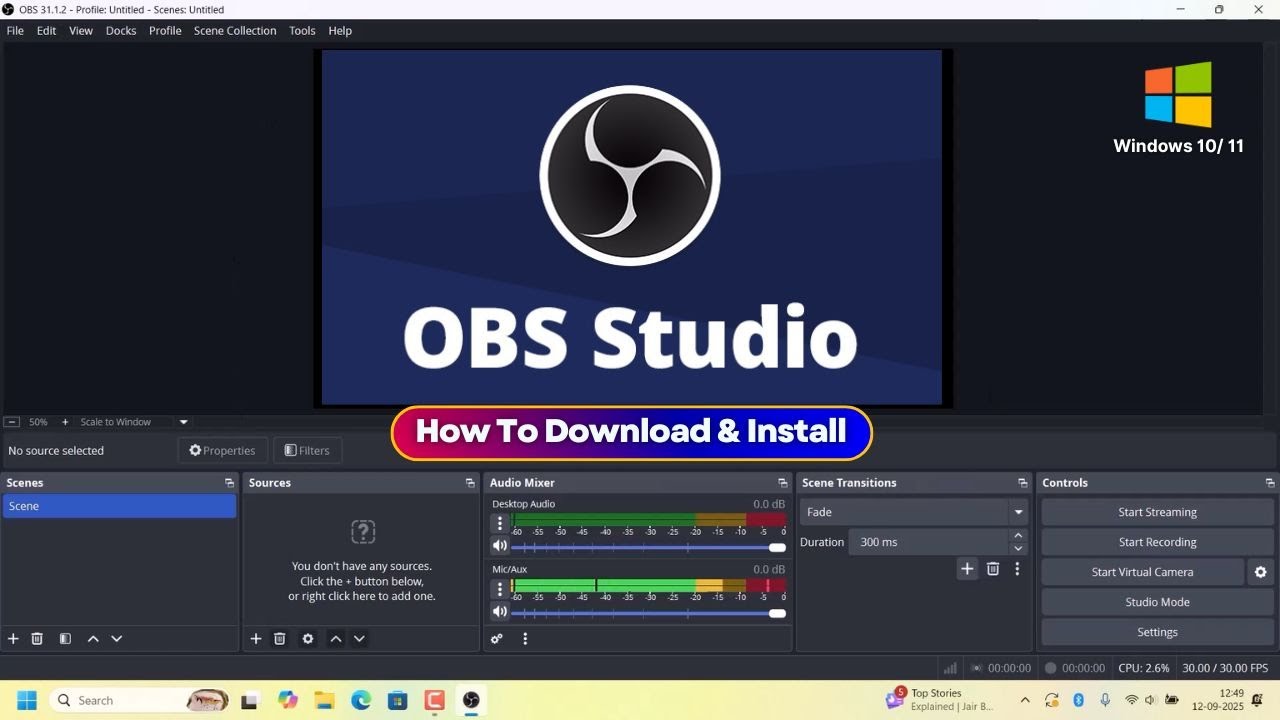Screen dimensions: 1280x720
Task: Adjust Mic/Aux volume slider
Action: point(648,613)
